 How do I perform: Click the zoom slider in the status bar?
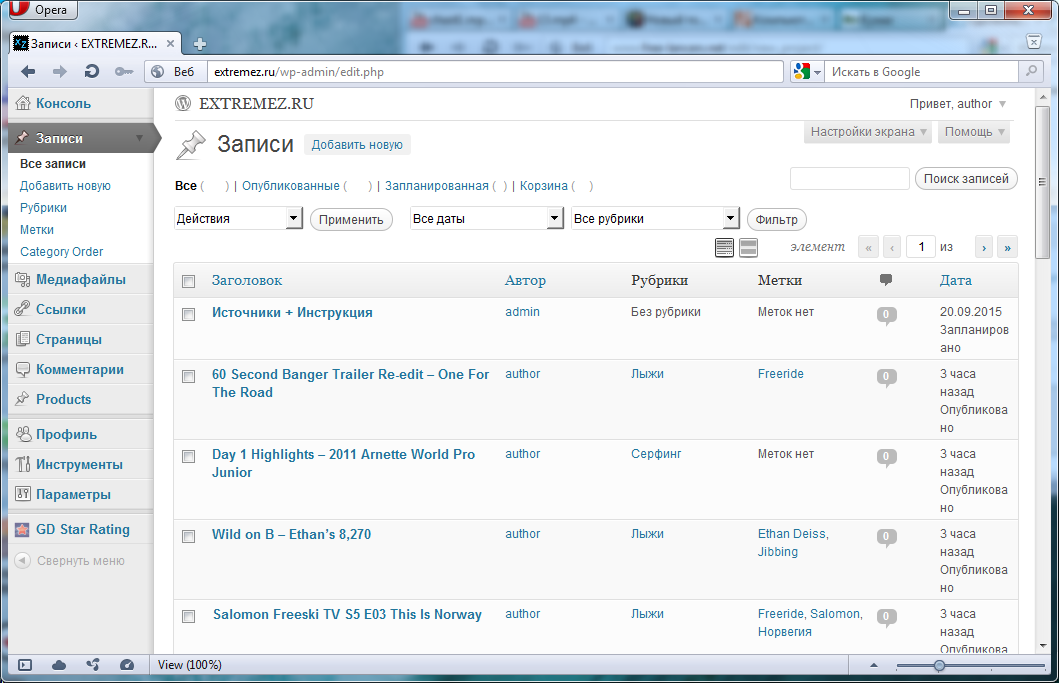(939, 665)
